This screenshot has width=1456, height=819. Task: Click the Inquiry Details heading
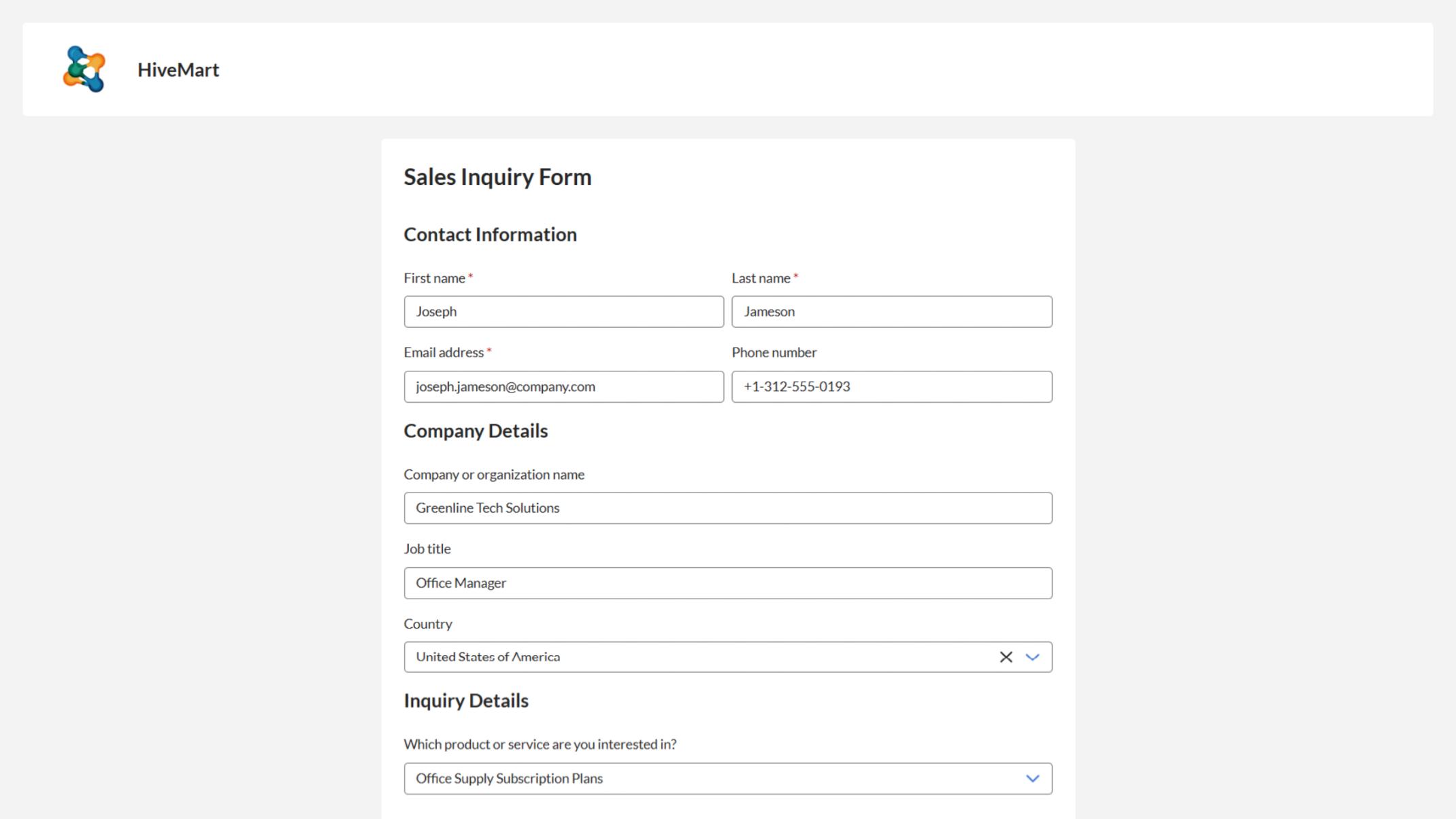click(466, 701)
